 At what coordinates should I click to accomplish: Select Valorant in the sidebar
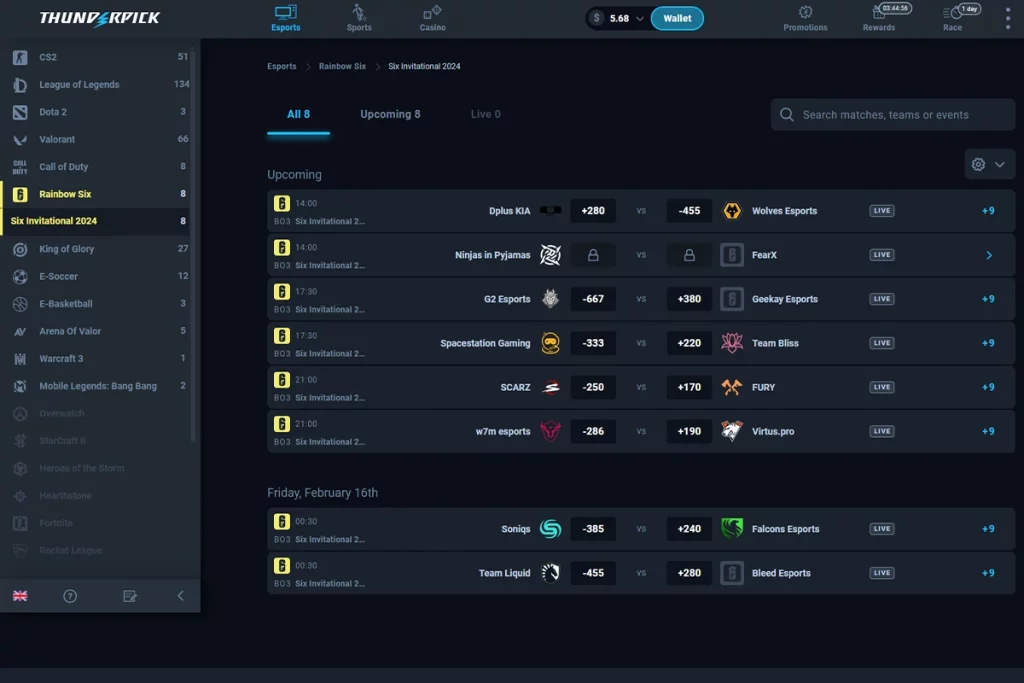(100, 139)
